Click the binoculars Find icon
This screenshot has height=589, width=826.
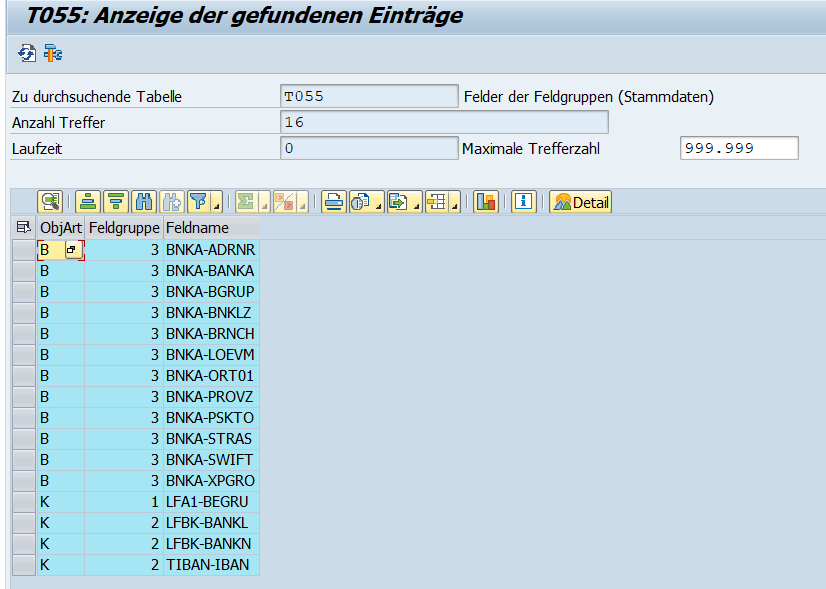coord(143,202)
